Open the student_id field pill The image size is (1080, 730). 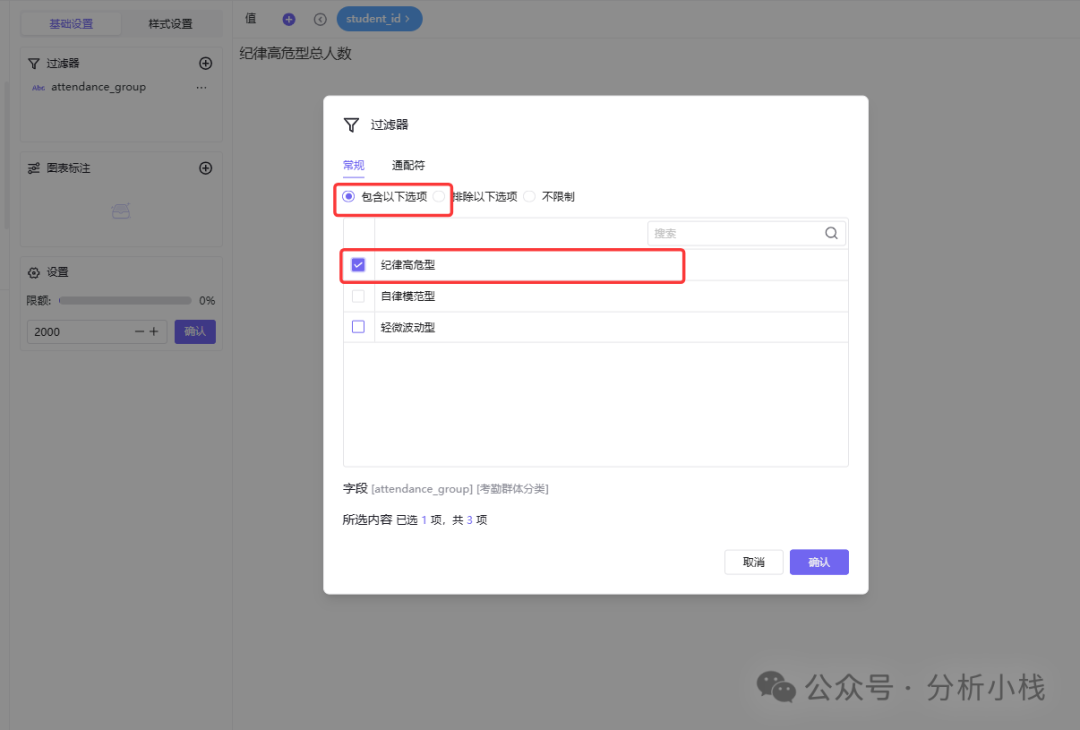379,19
